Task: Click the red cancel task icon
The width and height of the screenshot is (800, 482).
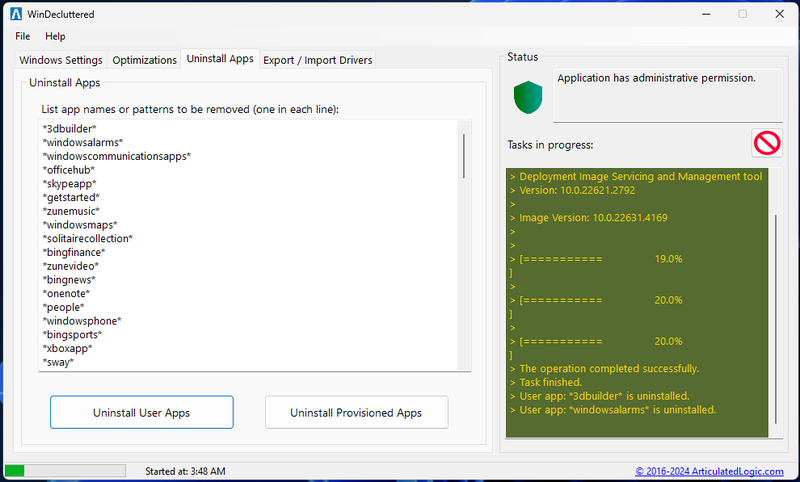Action: click(767, 144)
